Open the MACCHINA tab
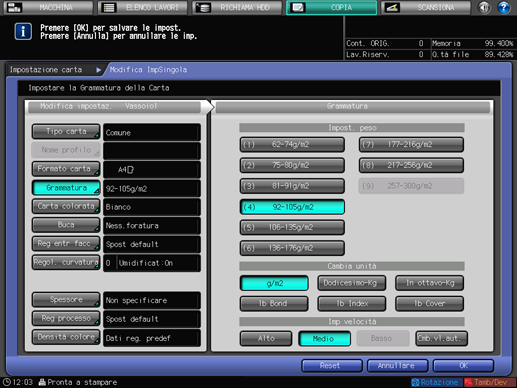 click(x=48, y=7)
